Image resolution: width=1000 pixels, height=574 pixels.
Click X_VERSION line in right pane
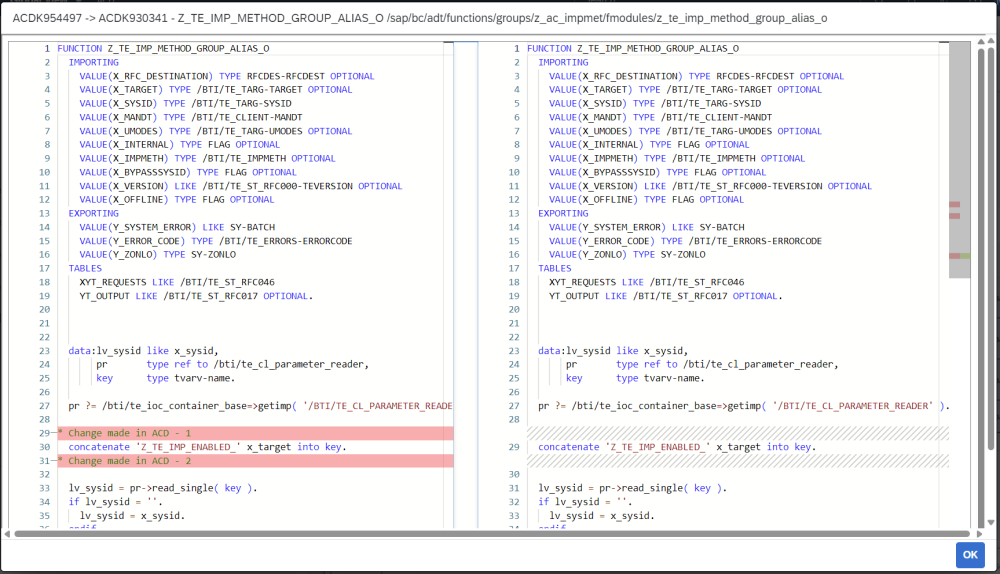coord(710,186)
